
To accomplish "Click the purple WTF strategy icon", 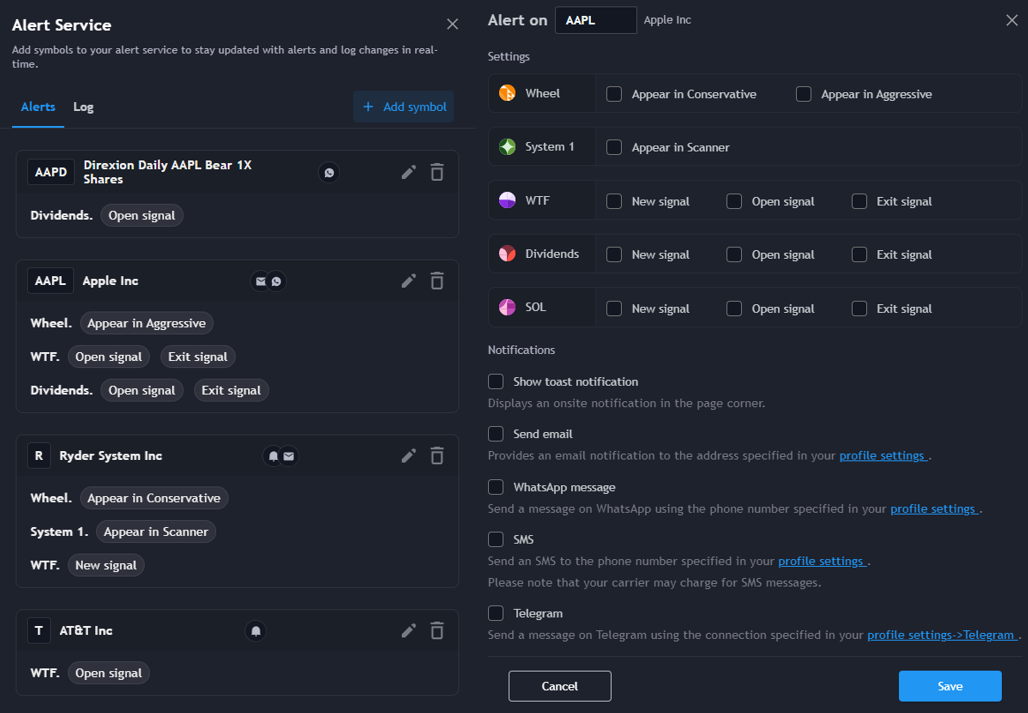I will 507,201.
